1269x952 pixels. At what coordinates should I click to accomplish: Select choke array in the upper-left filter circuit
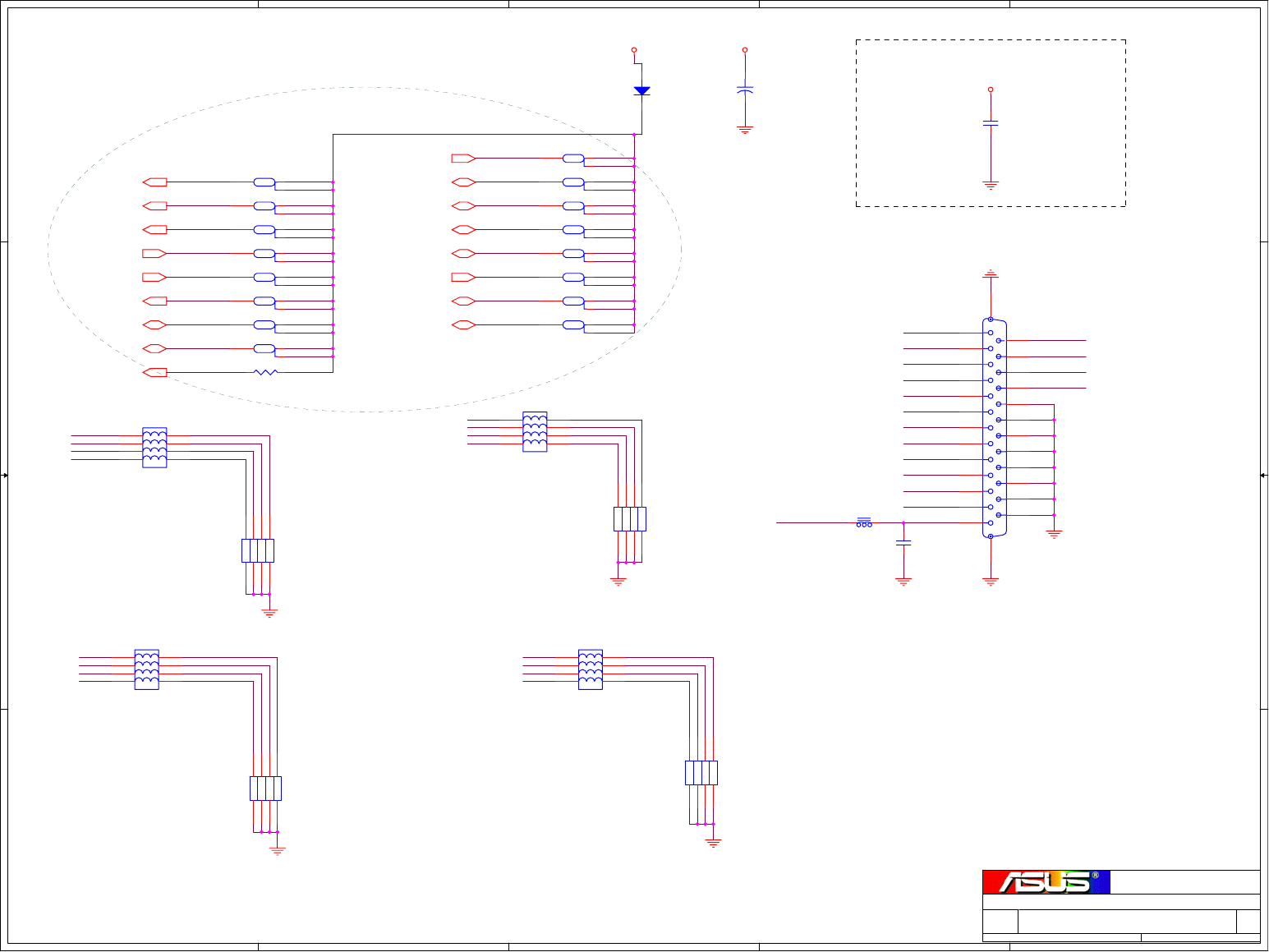(x=154, y=448)
